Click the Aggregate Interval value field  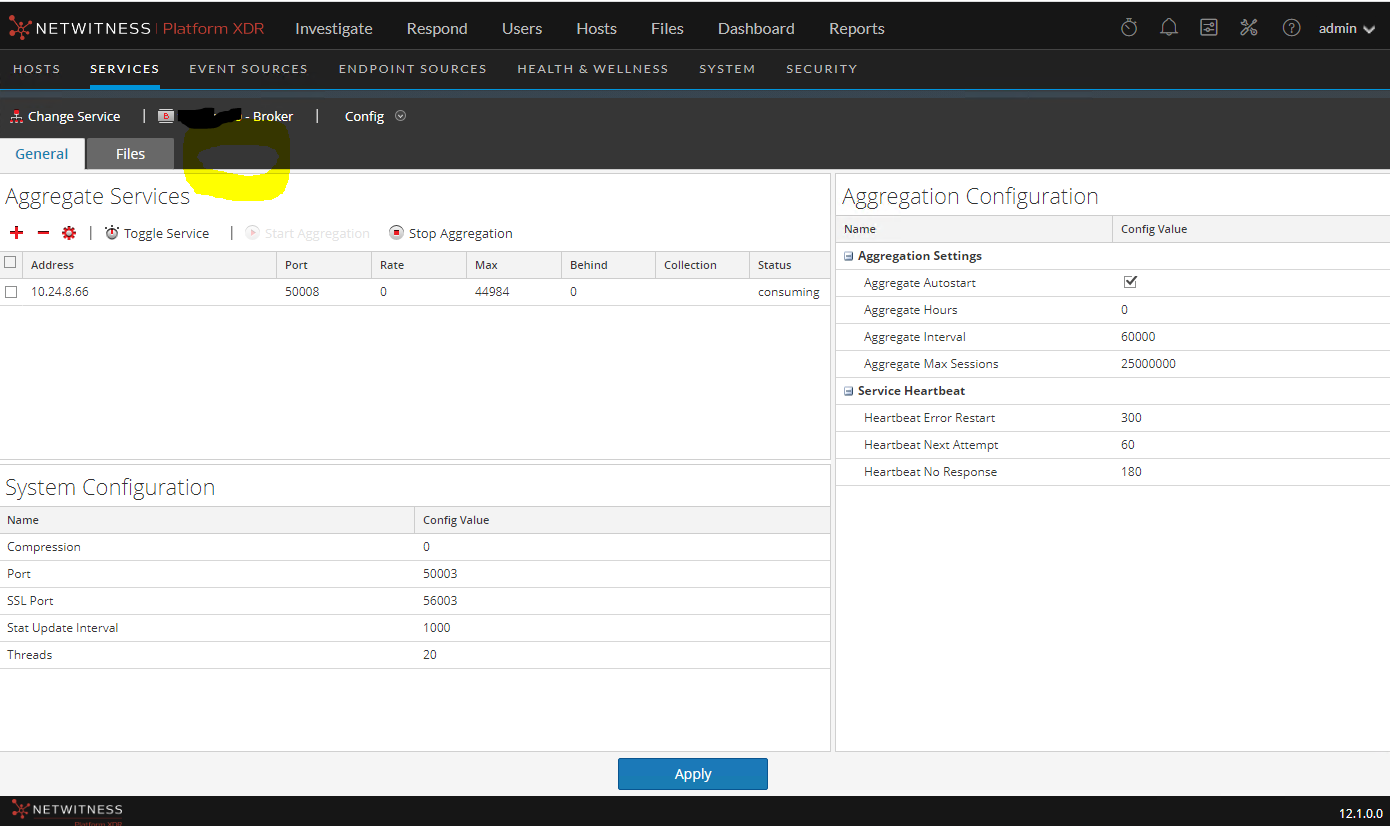[1138, 337]
